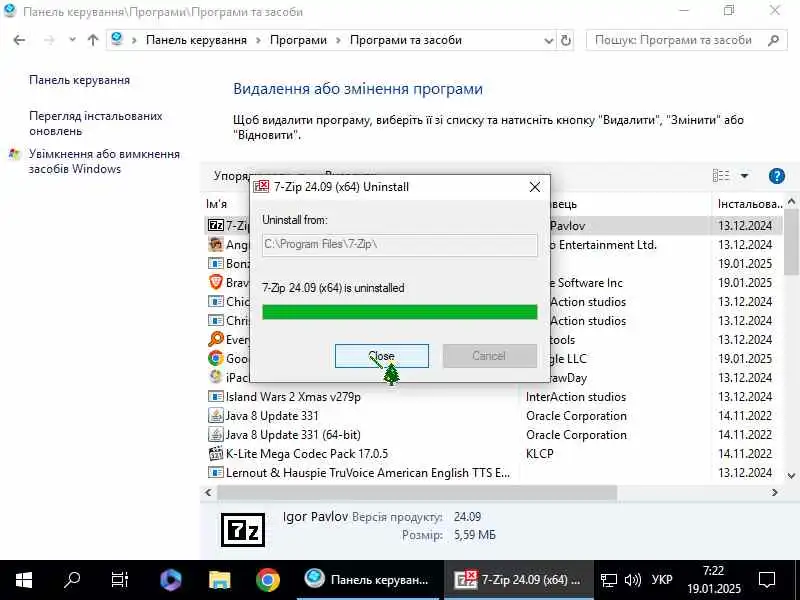Launch Chrome from taskbar
Viewport: 800px width, 600px height.
tap(268, 580)
